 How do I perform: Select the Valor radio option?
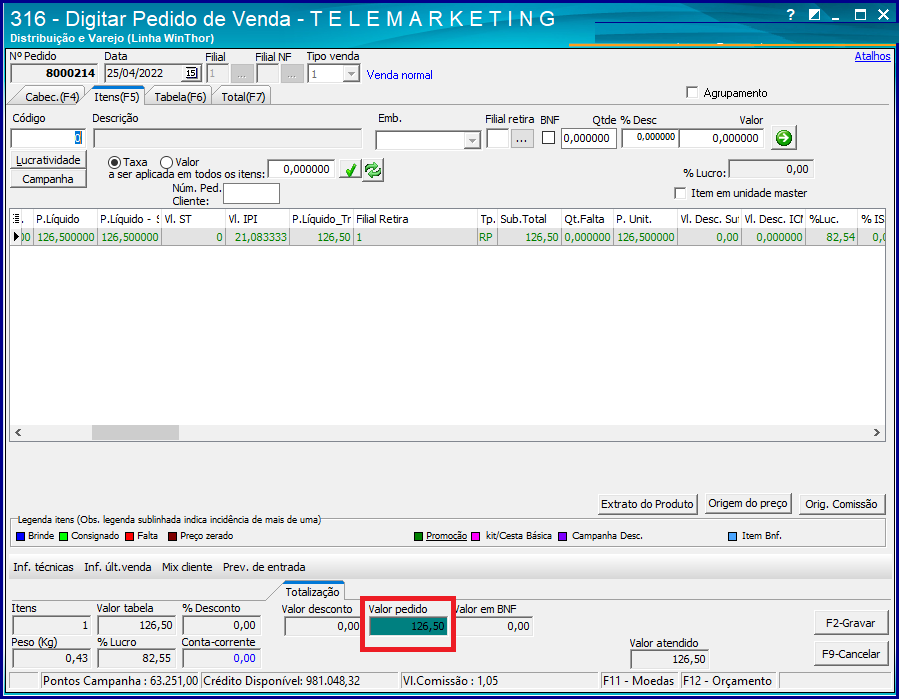[x=166, y=162]
